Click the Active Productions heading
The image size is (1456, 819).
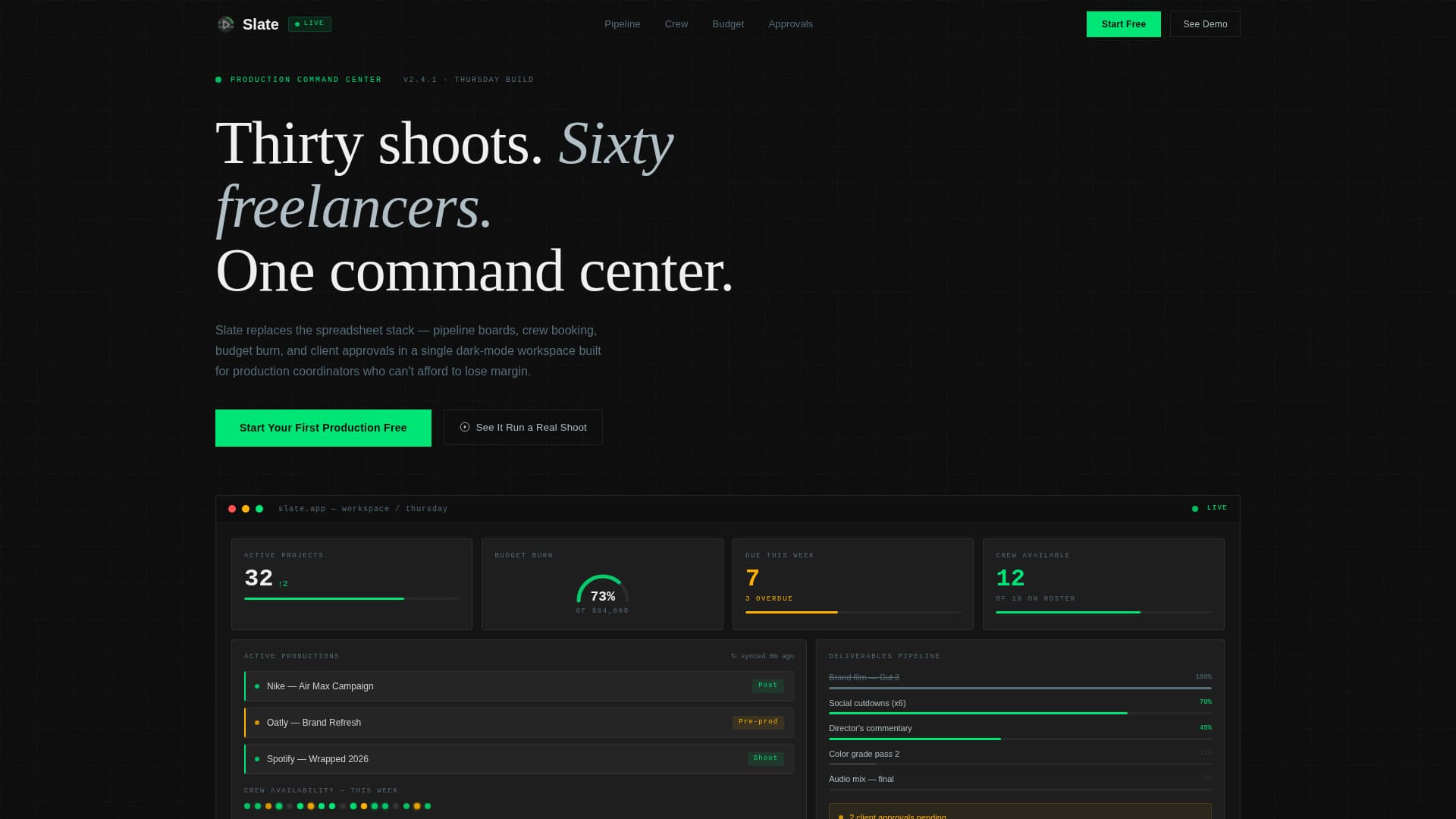(x=292, y=657)
